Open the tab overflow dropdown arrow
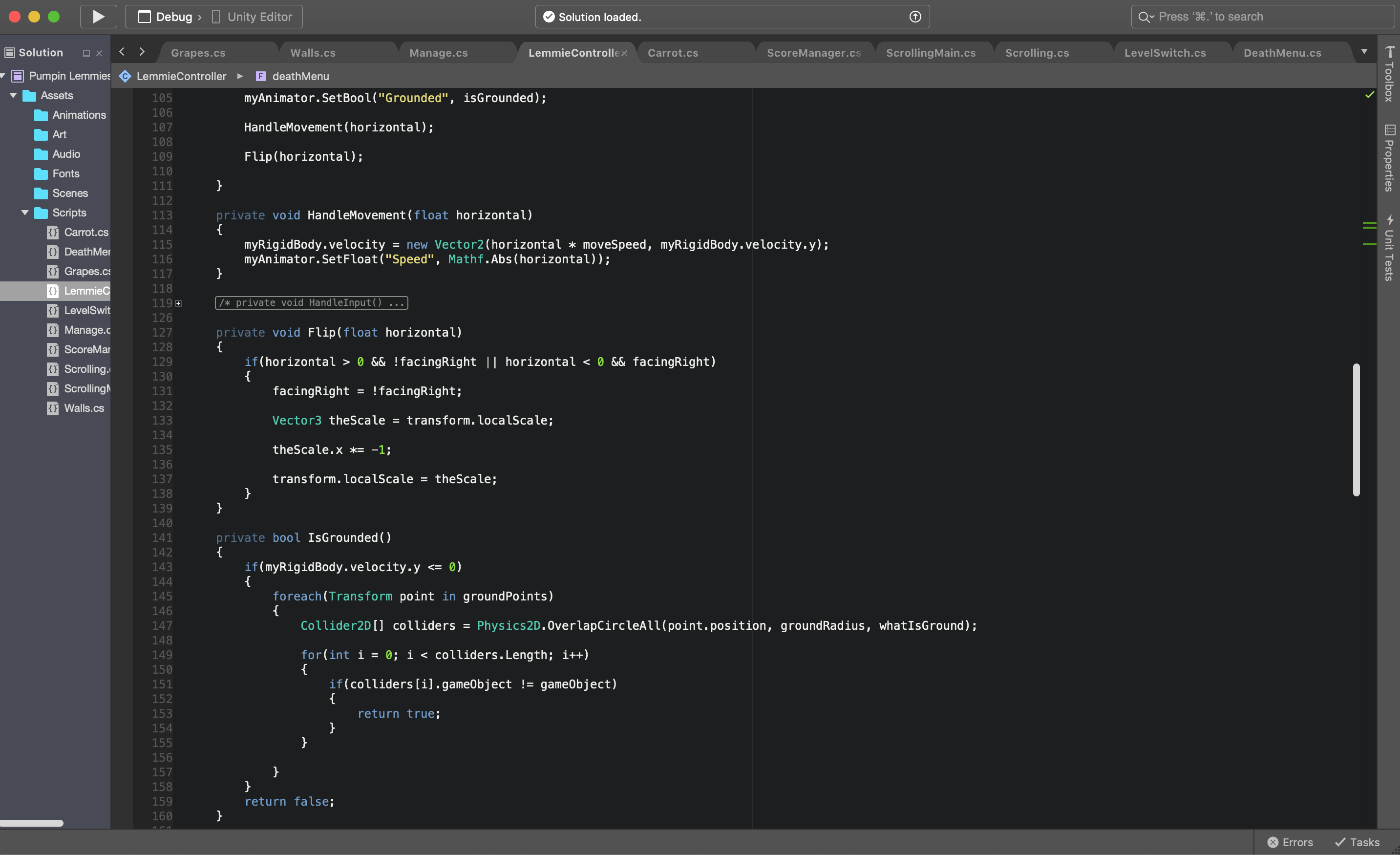The width and height of the screenshot is (1400, 855). 1364,52
